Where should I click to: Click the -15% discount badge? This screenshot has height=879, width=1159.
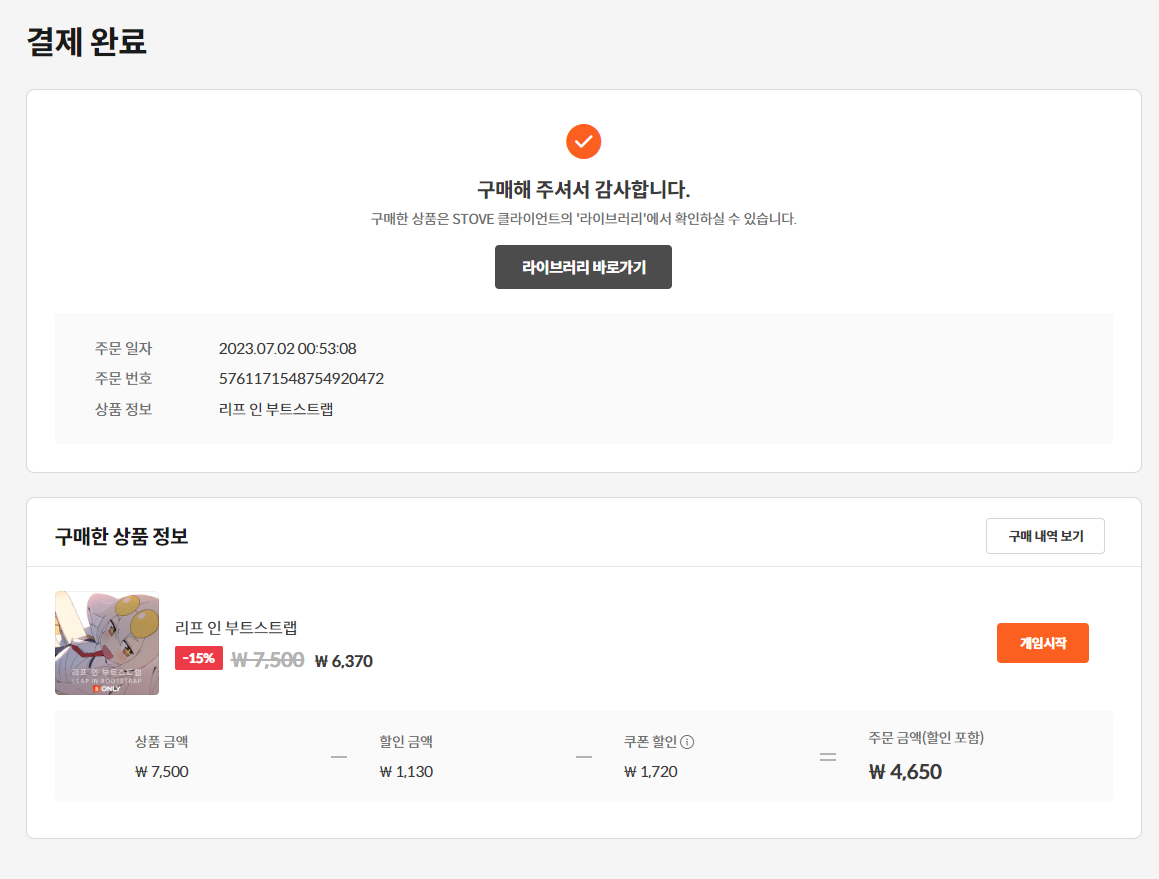pyautogui.click(x=199, y=658)
